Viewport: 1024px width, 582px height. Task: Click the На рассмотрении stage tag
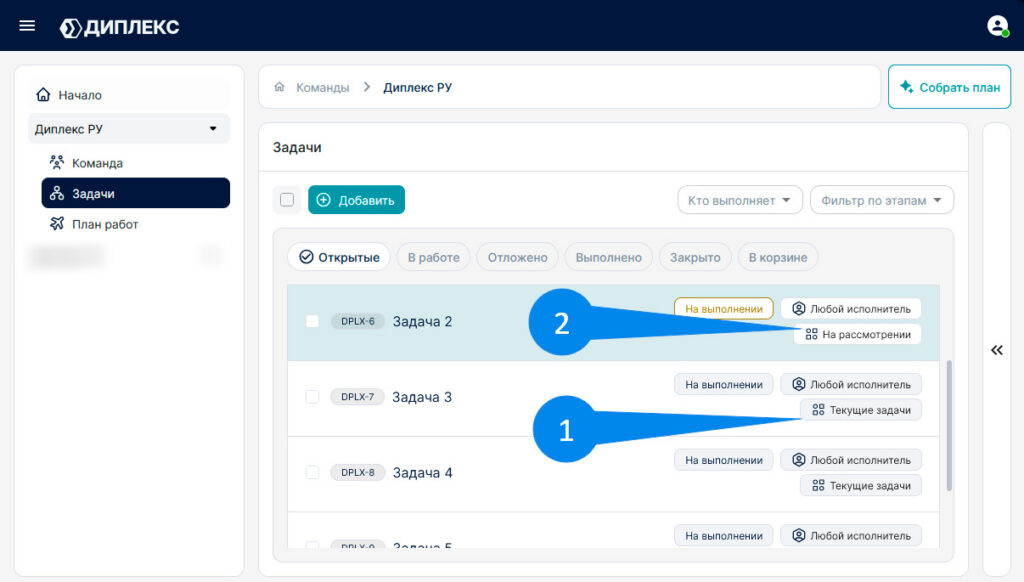[857, 334]
